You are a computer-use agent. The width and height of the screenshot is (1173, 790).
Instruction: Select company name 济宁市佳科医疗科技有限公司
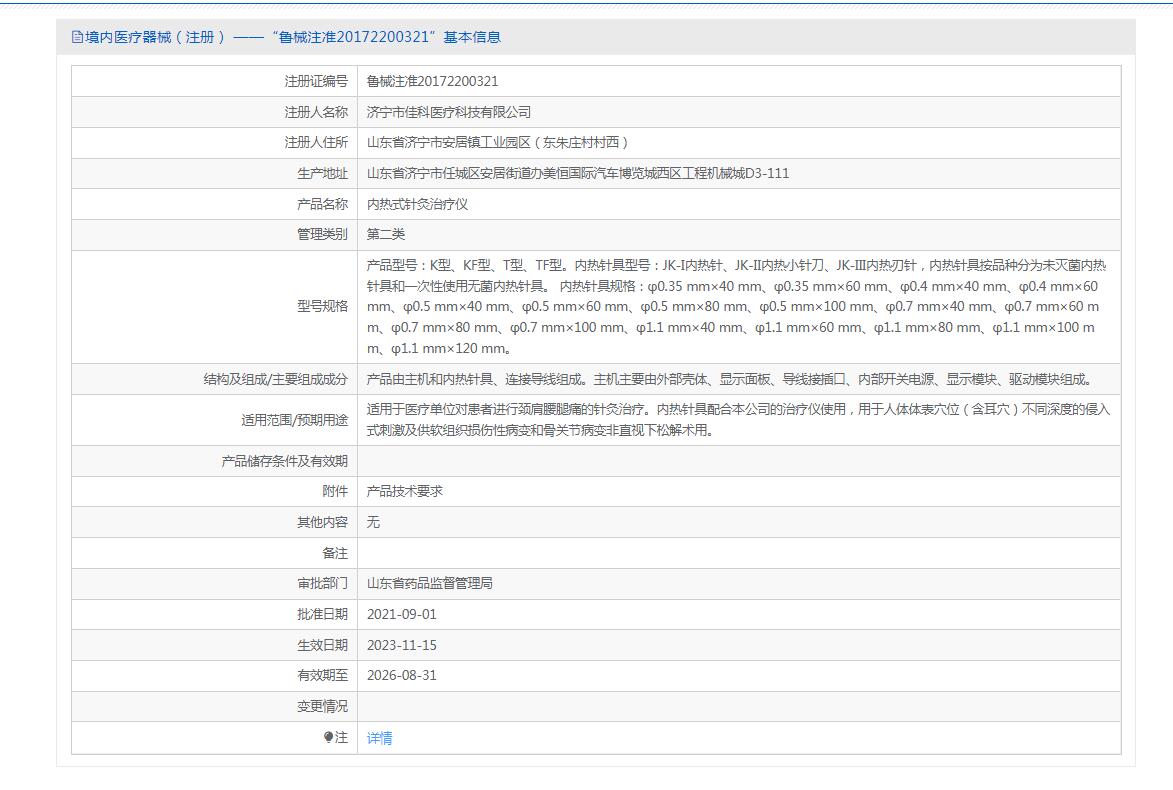pyautogui.click(x=449, y=111)
